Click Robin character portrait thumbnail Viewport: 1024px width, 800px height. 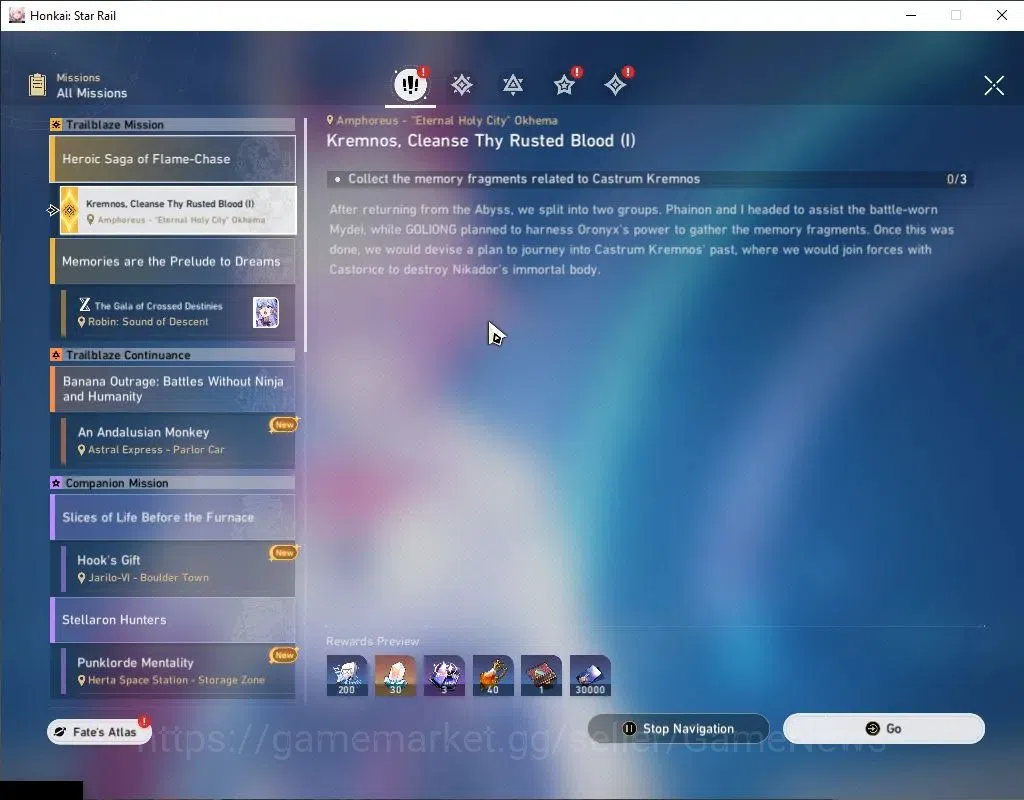pyautogui.click(x=266, y=312)
